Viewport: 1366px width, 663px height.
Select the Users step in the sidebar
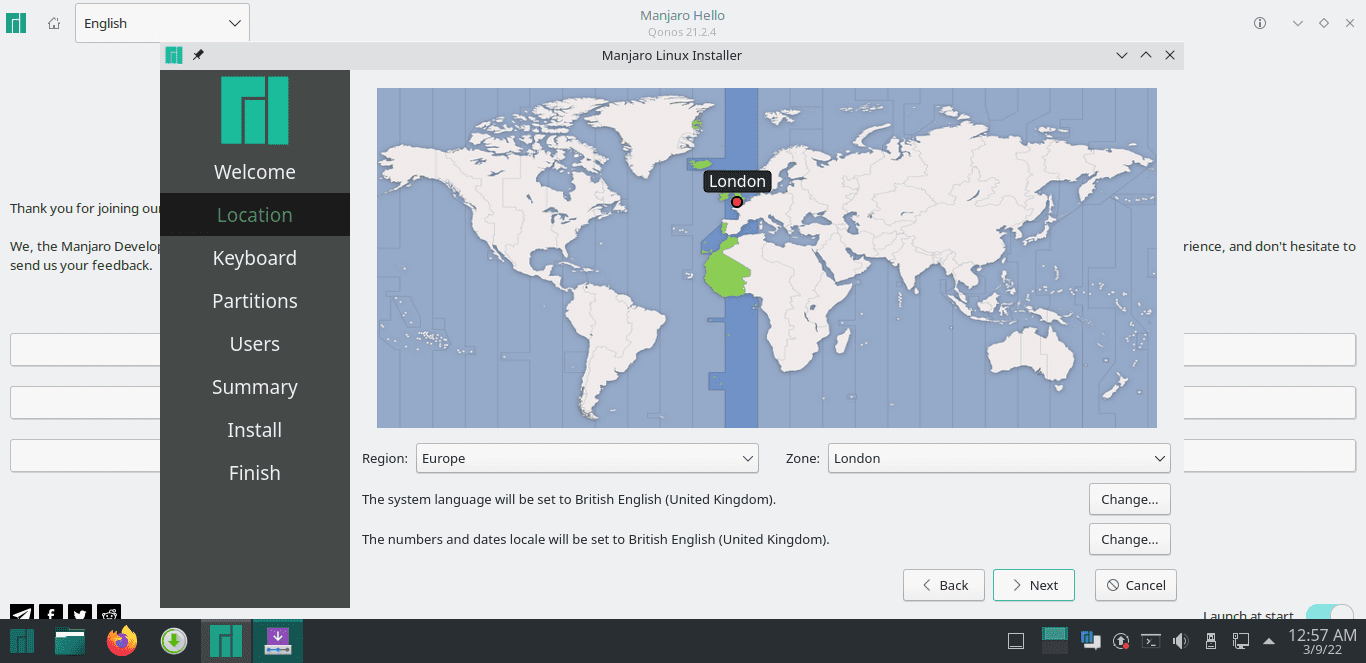click(255, 344)
